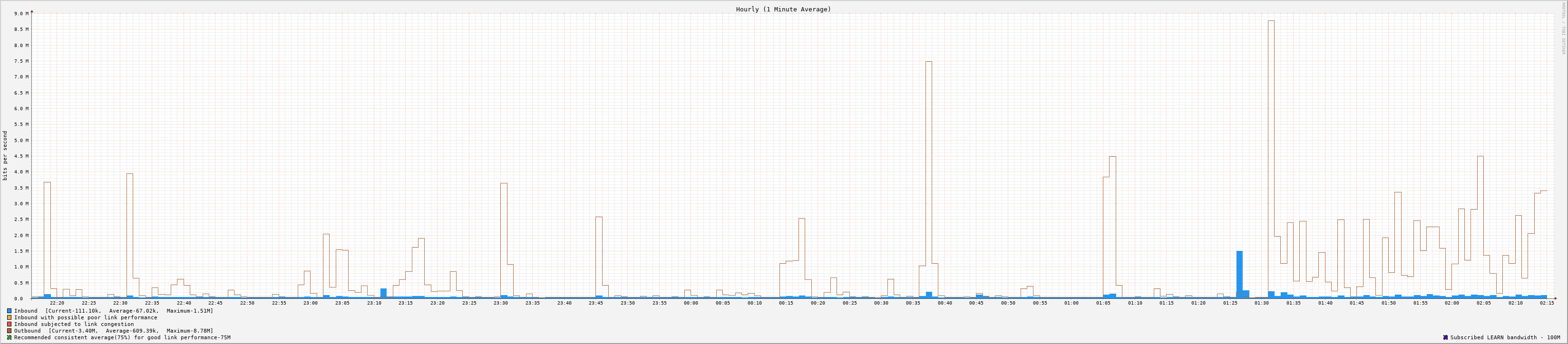
Task: Click the 02:15 time axis label
Action: tap(1547, 303)
